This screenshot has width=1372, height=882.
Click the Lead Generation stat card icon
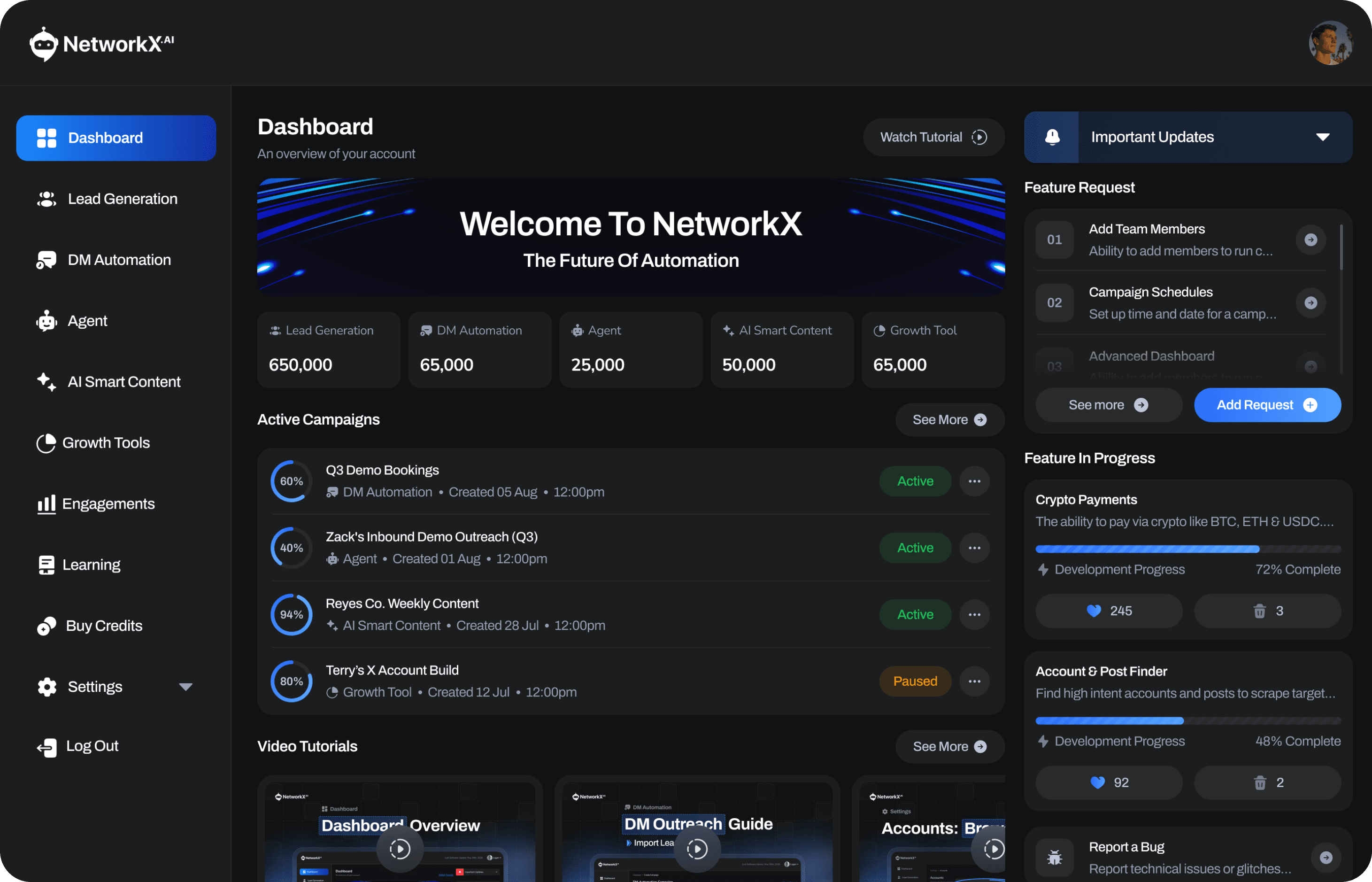[x=276, y=331]
